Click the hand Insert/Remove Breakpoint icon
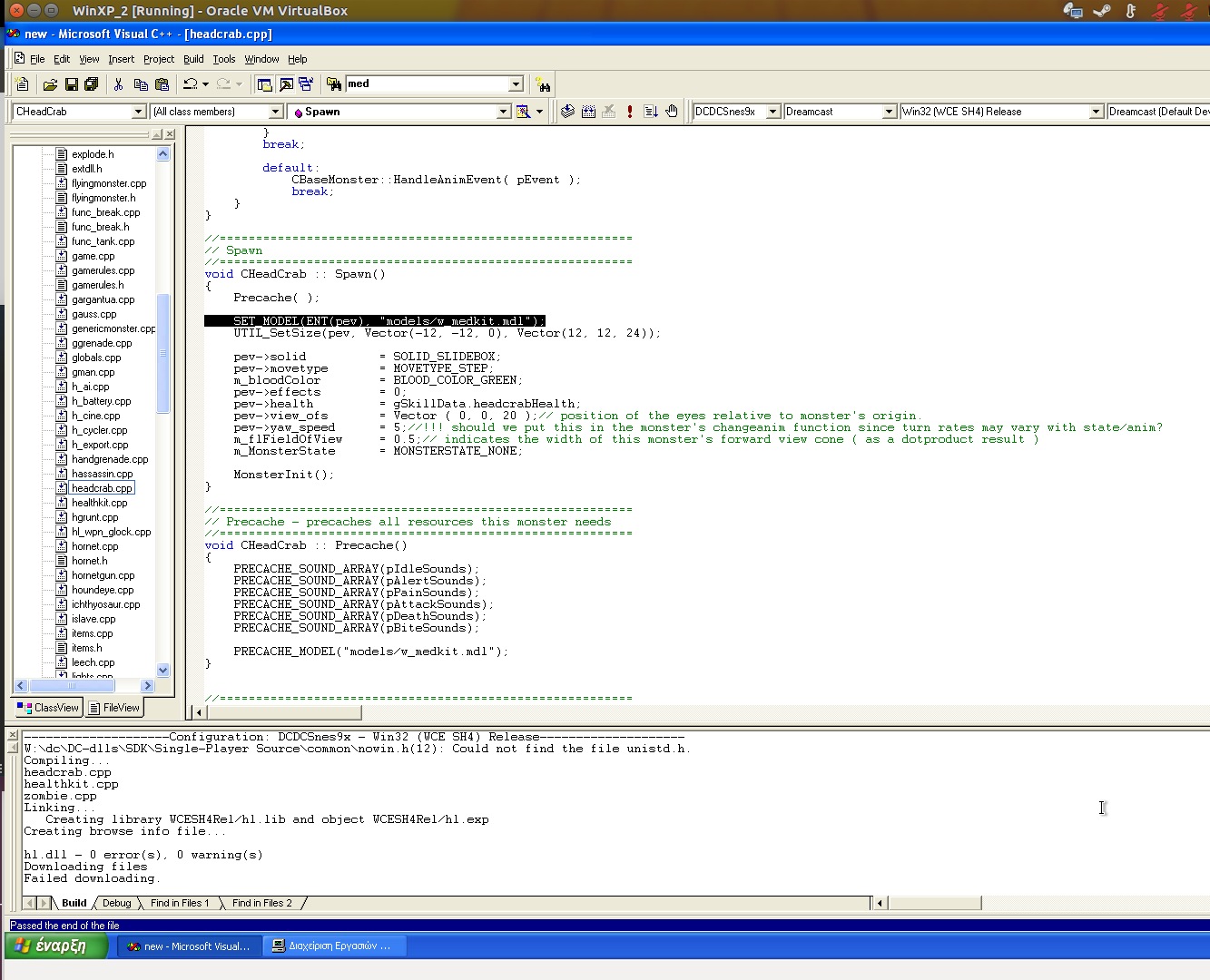Screen dimensions: 1210x980 pos(672,112)
